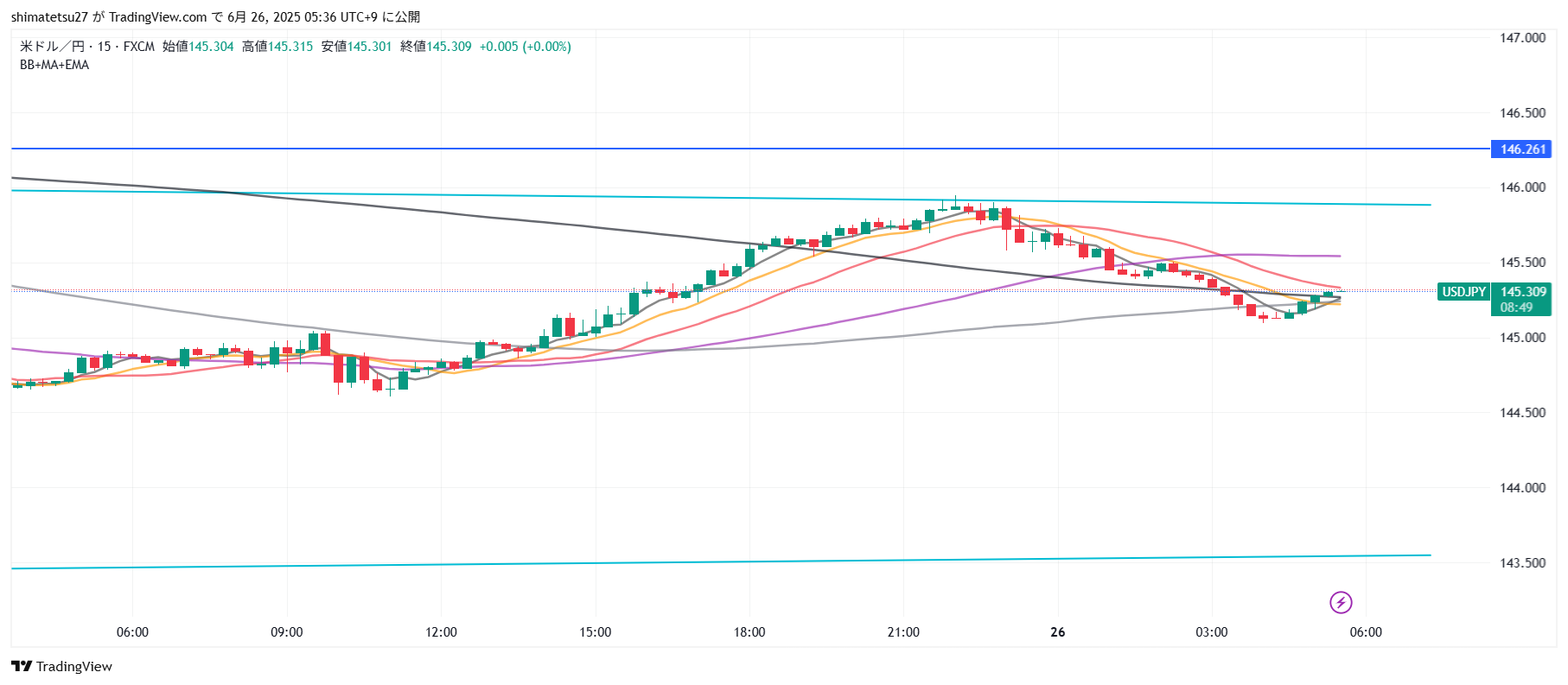1568x685 pixels.
Task: Select the 146.261 blue price label
Action: click(1521, 149)
